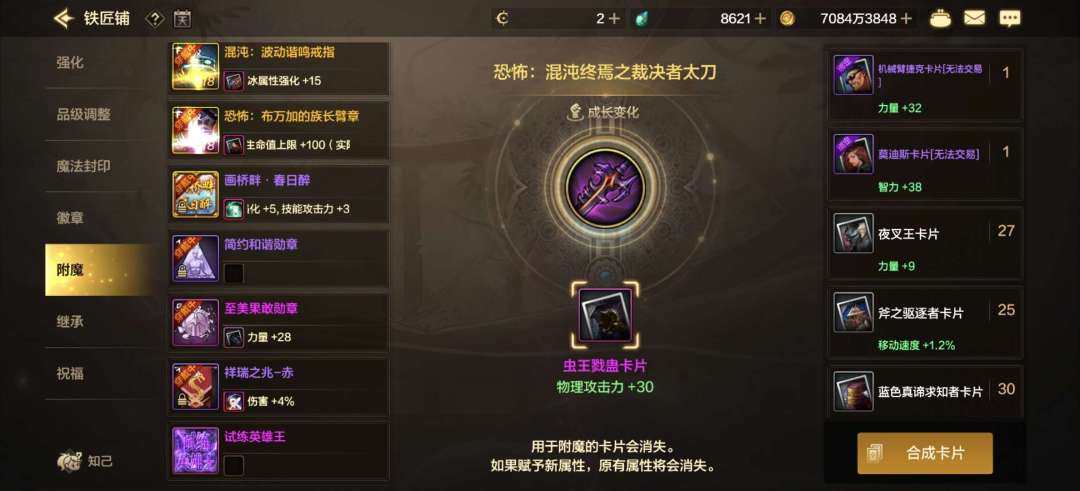Open the gold pouch icon in top bar
The height and width of the screenshot is (491, 1080).
[940, 19]
